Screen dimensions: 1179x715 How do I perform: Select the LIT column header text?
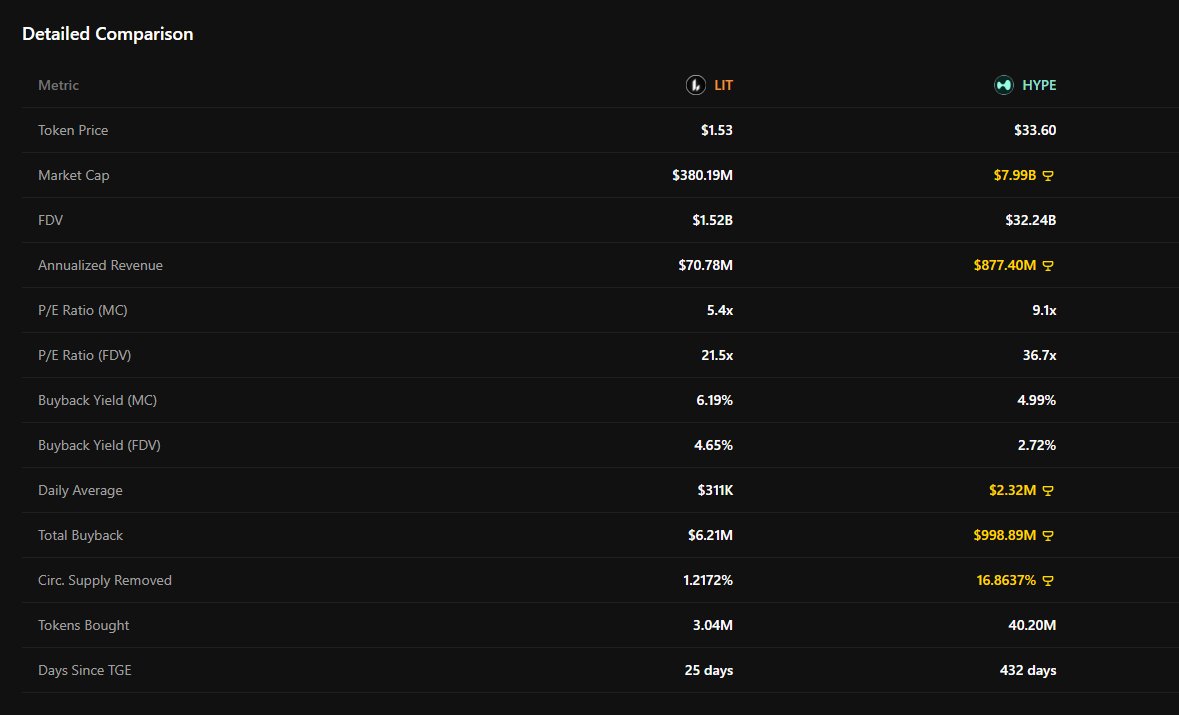[723, 85]
